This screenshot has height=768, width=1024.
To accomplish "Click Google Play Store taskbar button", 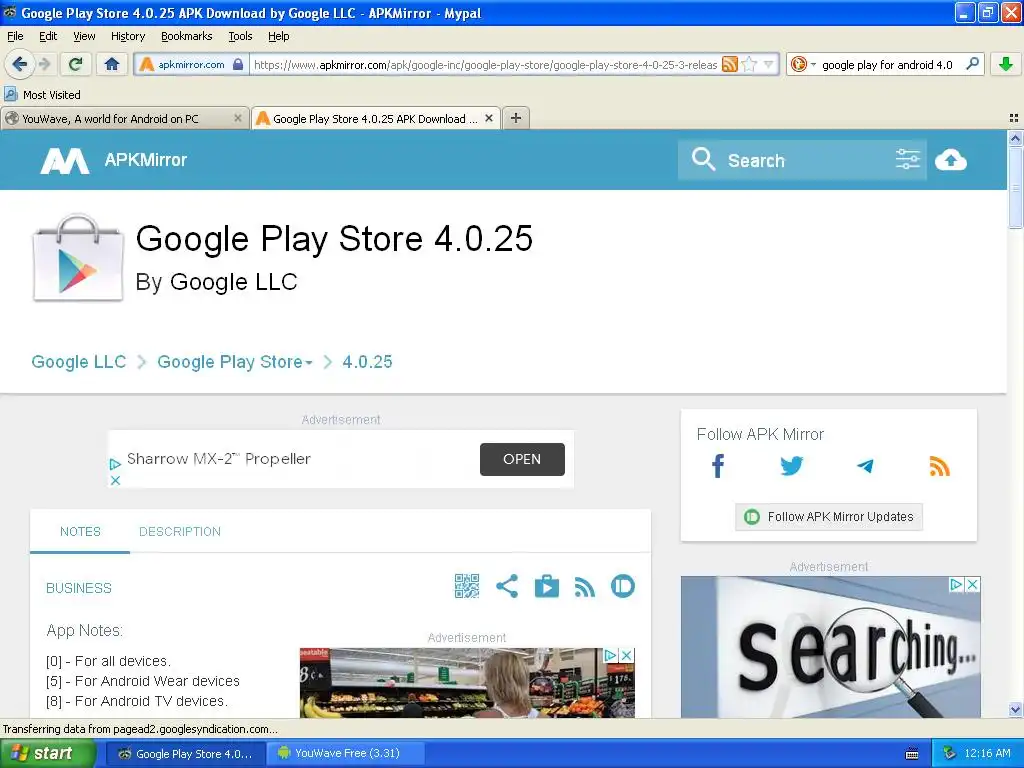I will (186, 753).
